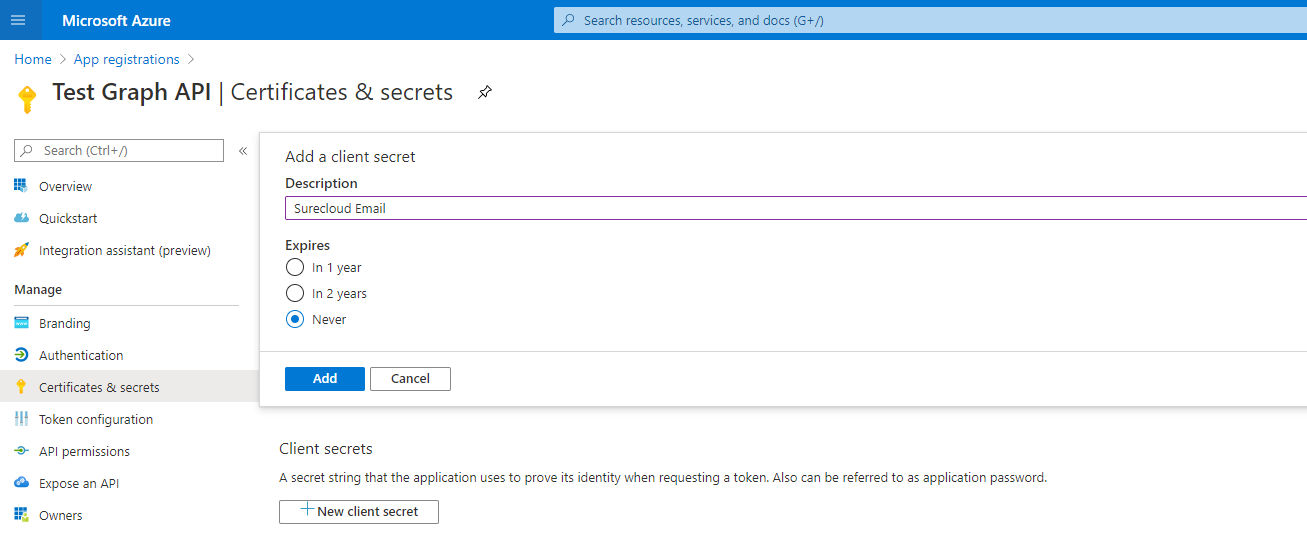Viewport: 1307px width, 533px height.
Task: Open Overview menu item
Action: point(65,186)
